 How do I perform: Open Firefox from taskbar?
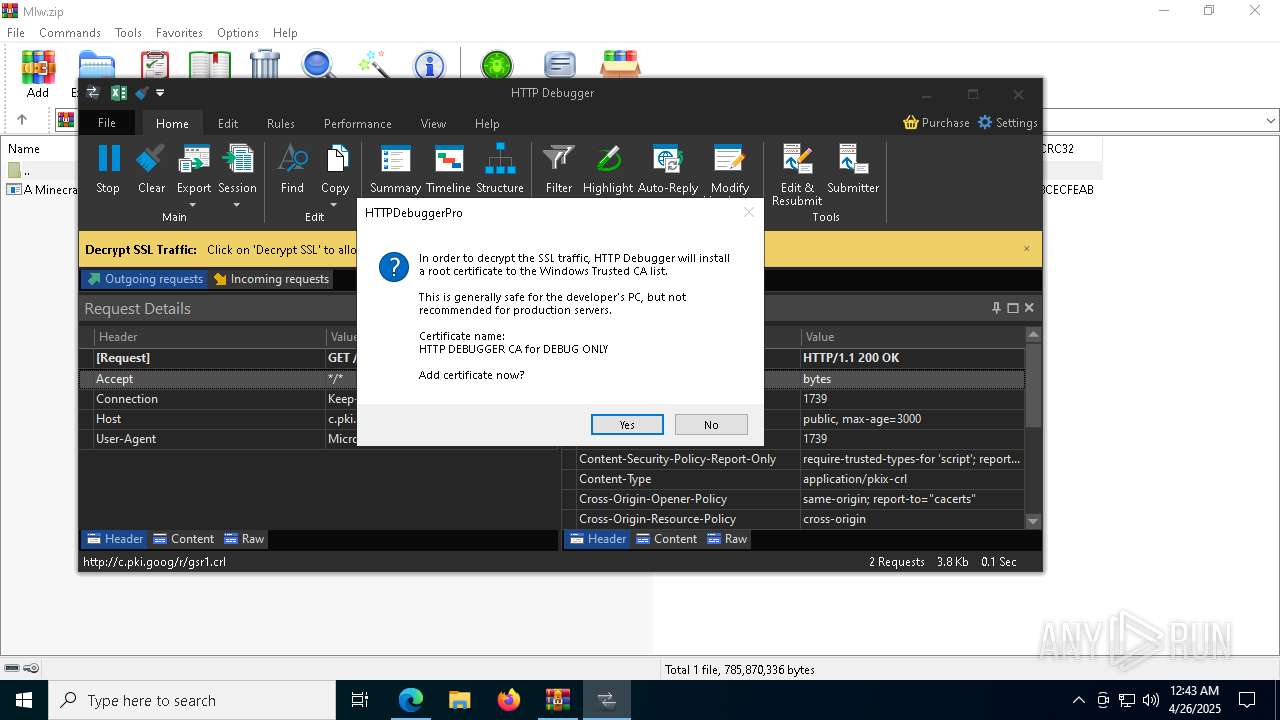tap(509, 700)
